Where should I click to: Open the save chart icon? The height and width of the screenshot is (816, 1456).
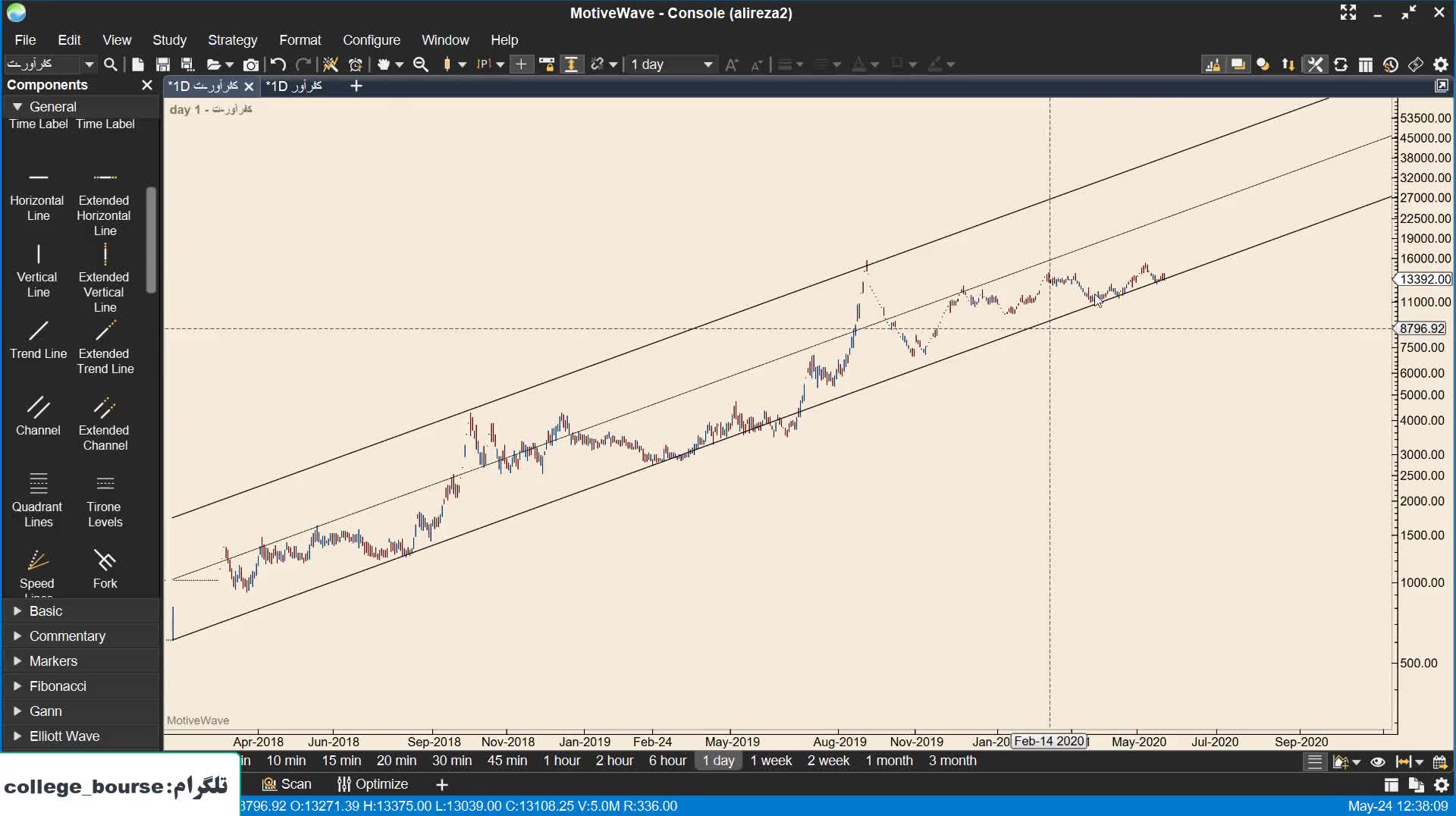(x=162, y=65)
